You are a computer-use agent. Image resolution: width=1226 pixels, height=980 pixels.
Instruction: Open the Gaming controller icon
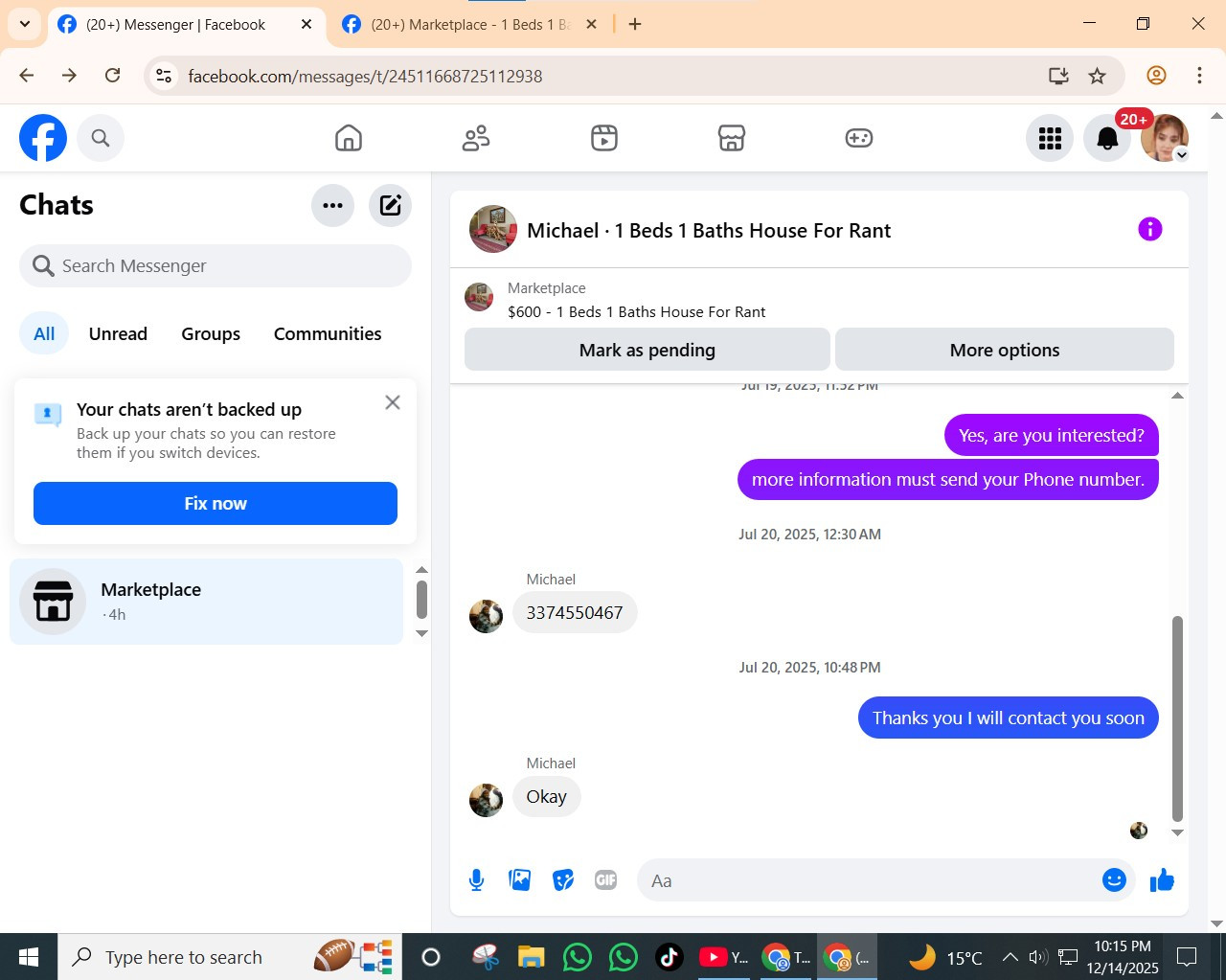[859, 138]
